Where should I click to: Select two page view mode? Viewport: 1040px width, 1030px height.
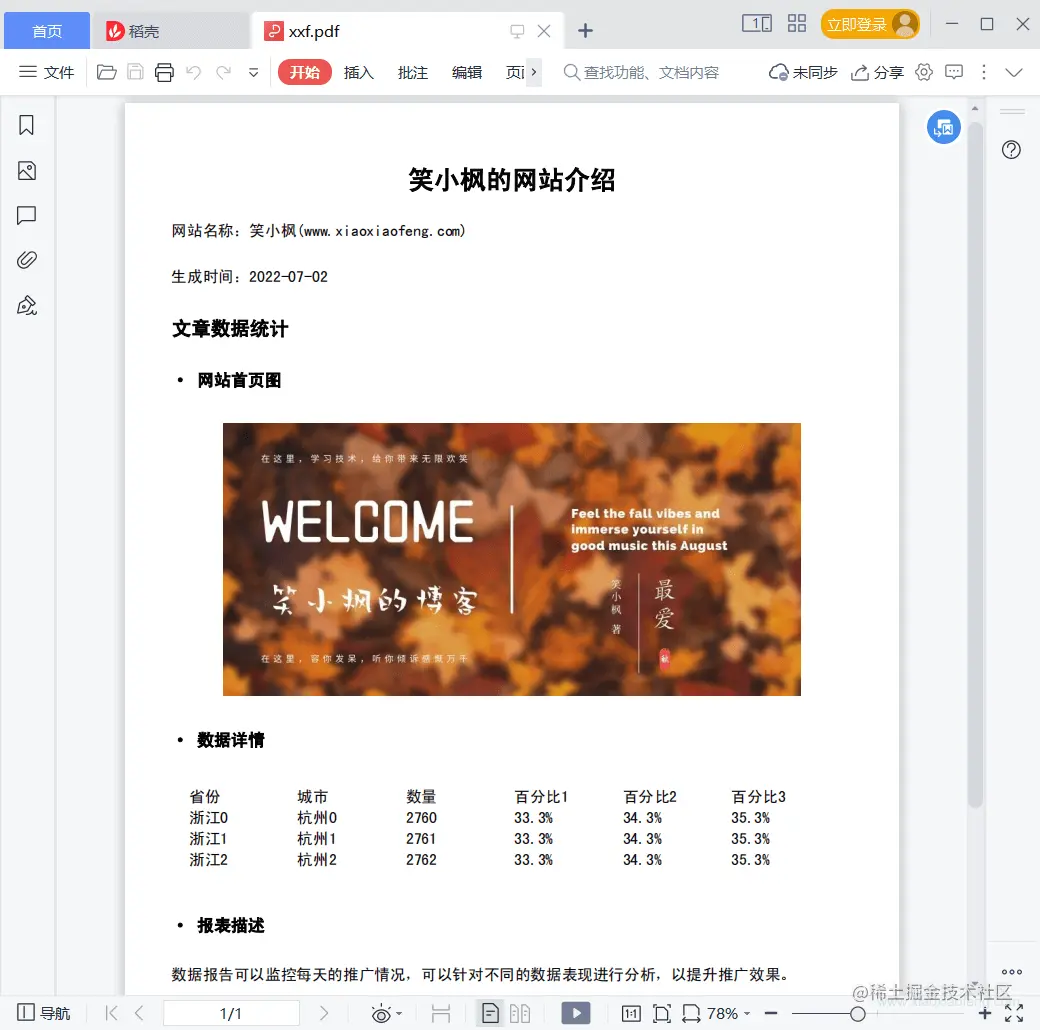(520, 1013)
